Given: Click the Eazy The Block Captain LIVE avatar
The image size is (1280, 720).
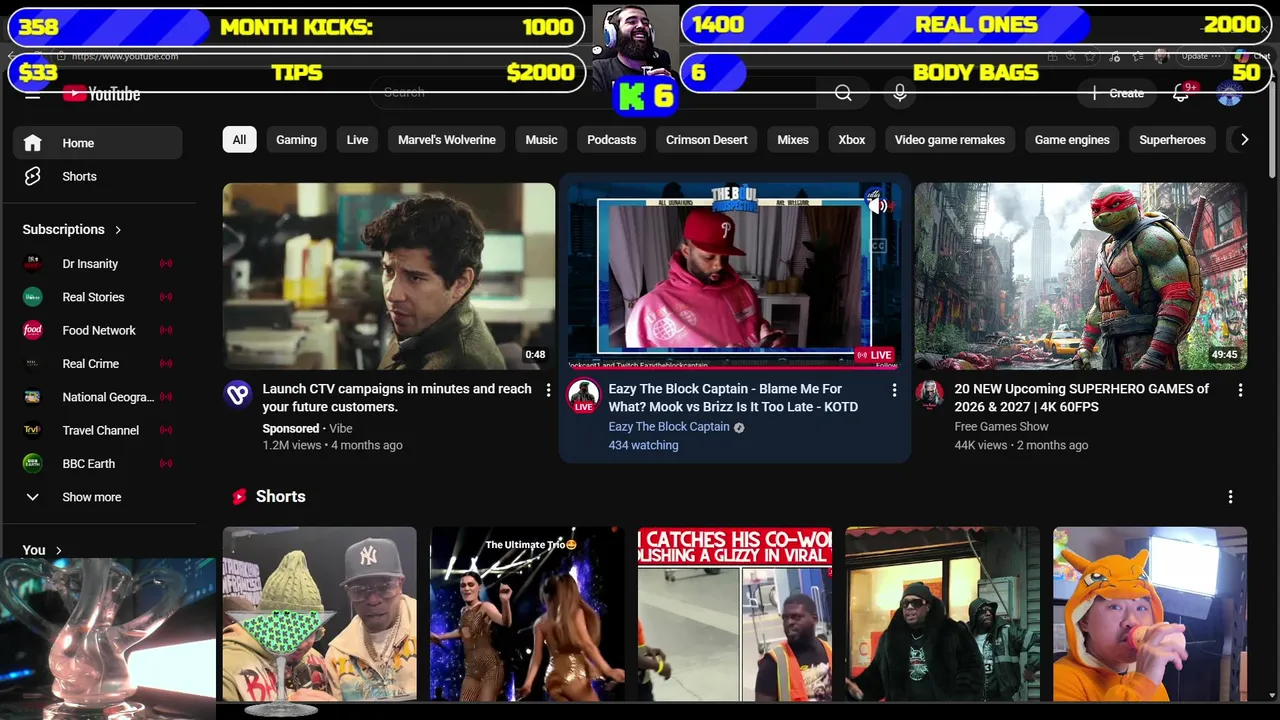Looking at the screenshot, I should click(584, 396).
